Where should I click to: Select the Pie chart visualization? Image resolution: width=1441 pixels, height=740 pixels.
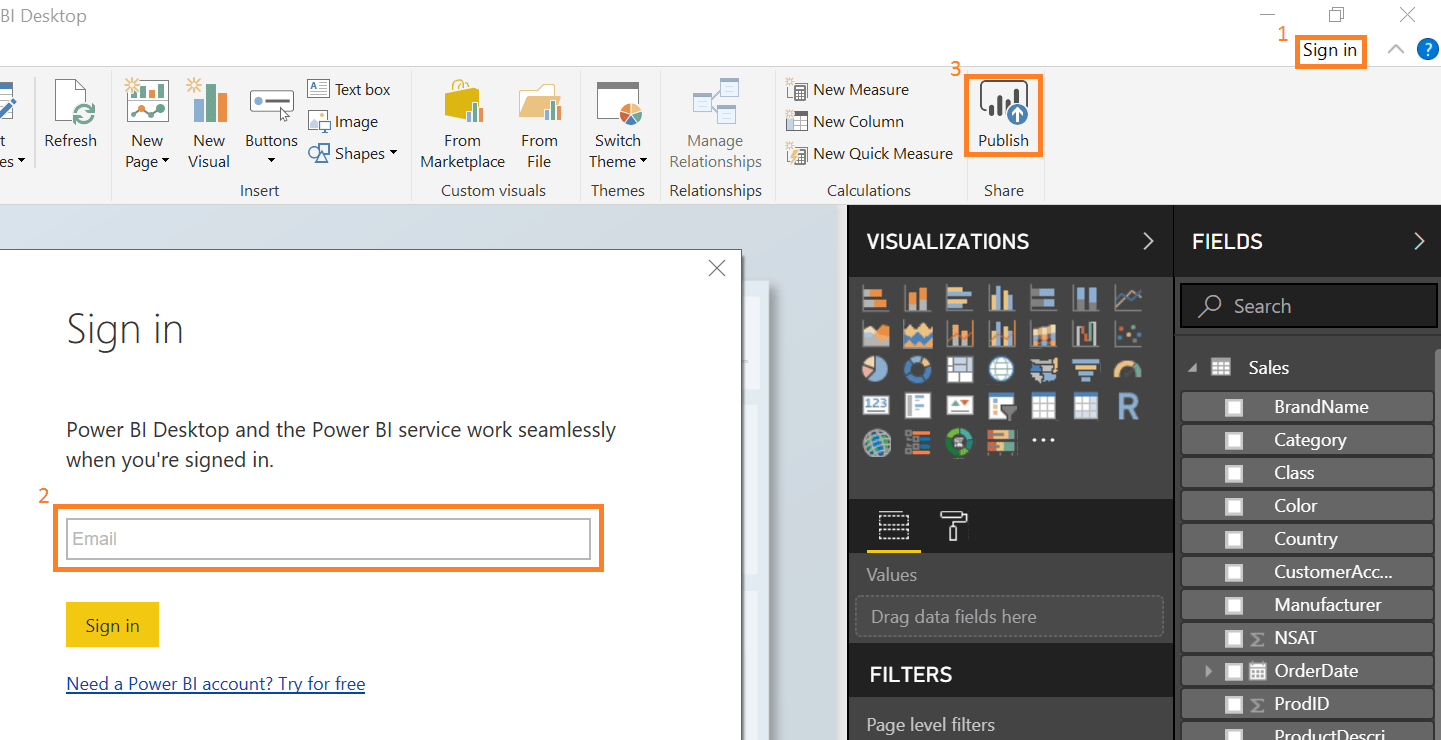tap(875, 370)
